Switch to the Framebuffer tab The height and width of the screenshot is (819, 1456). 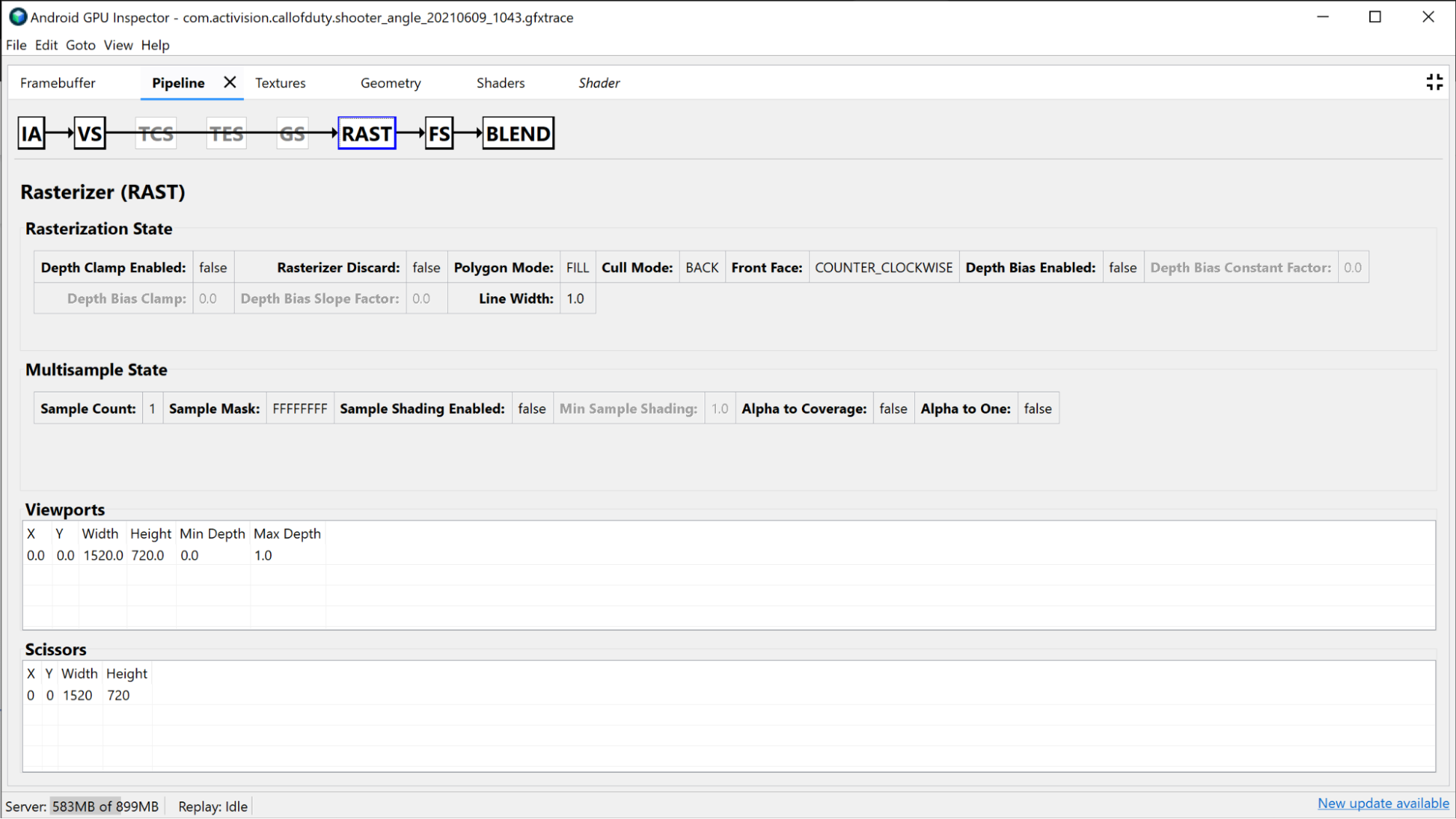click(57, 83)
